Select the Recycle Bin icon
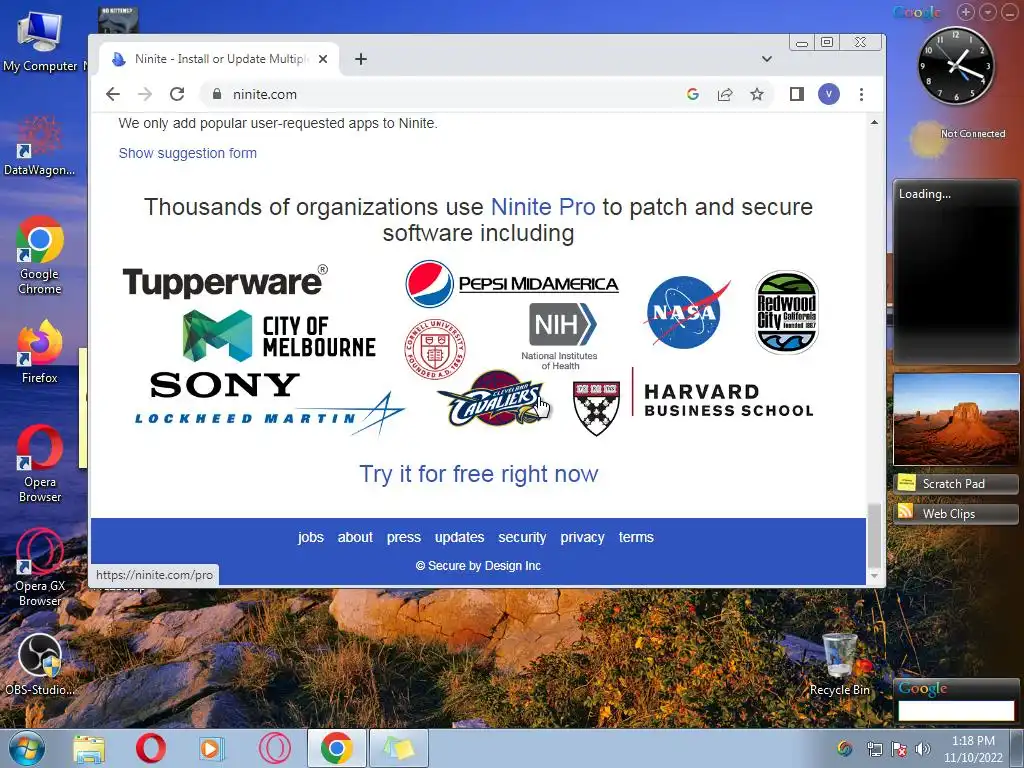Image resolution: width=1024 pixels, height=768 pixels. click(839, 665)
